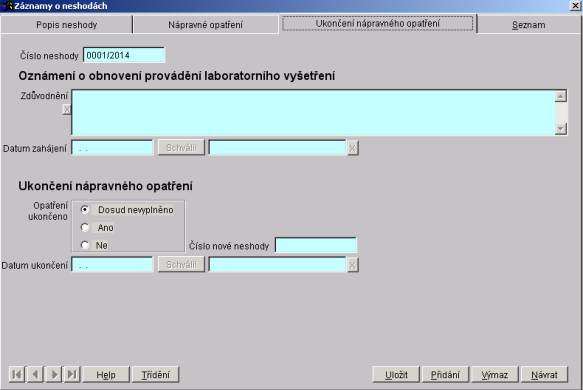Clear the Datum zahájení approver field
Image resolution: width=583 pixels, height=390 pixels.
[352, 148]
